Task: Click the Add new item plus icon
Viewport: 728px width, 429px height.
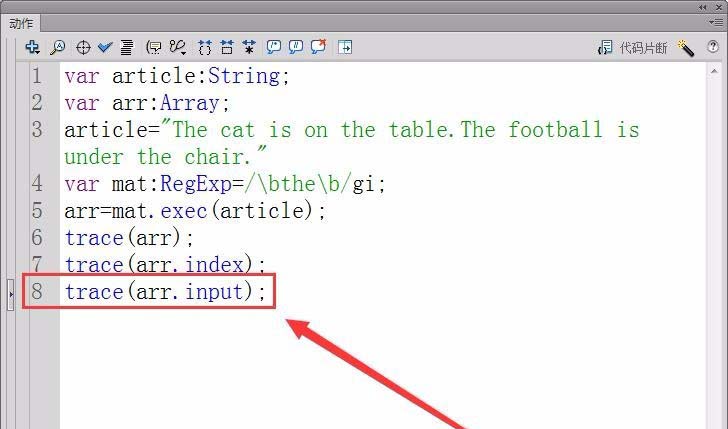Action: click(32, 47)
